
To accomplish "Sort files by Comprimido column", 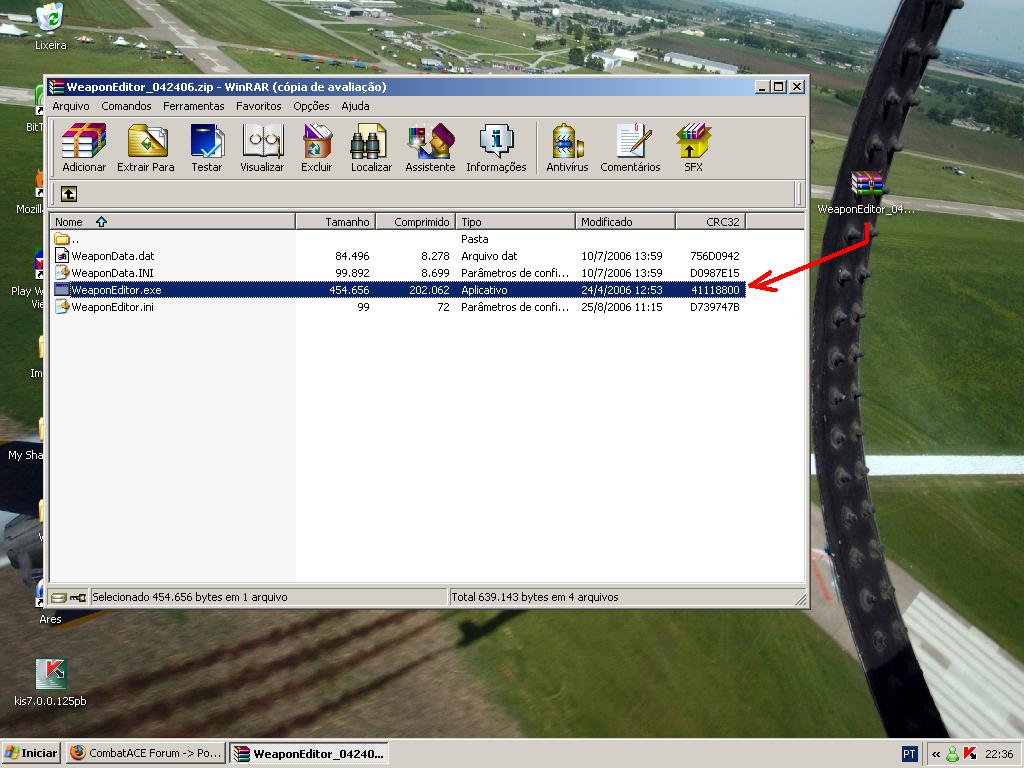I will (415, 222).
